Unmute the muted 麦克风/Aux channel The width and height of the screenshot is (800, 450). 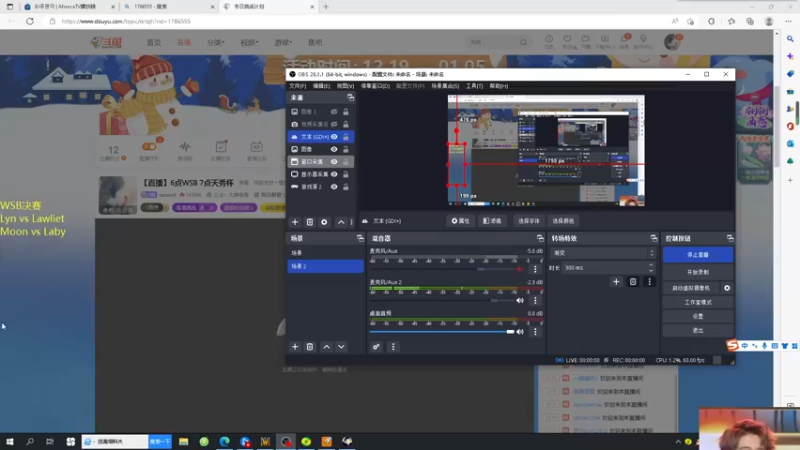pos(520,269)
